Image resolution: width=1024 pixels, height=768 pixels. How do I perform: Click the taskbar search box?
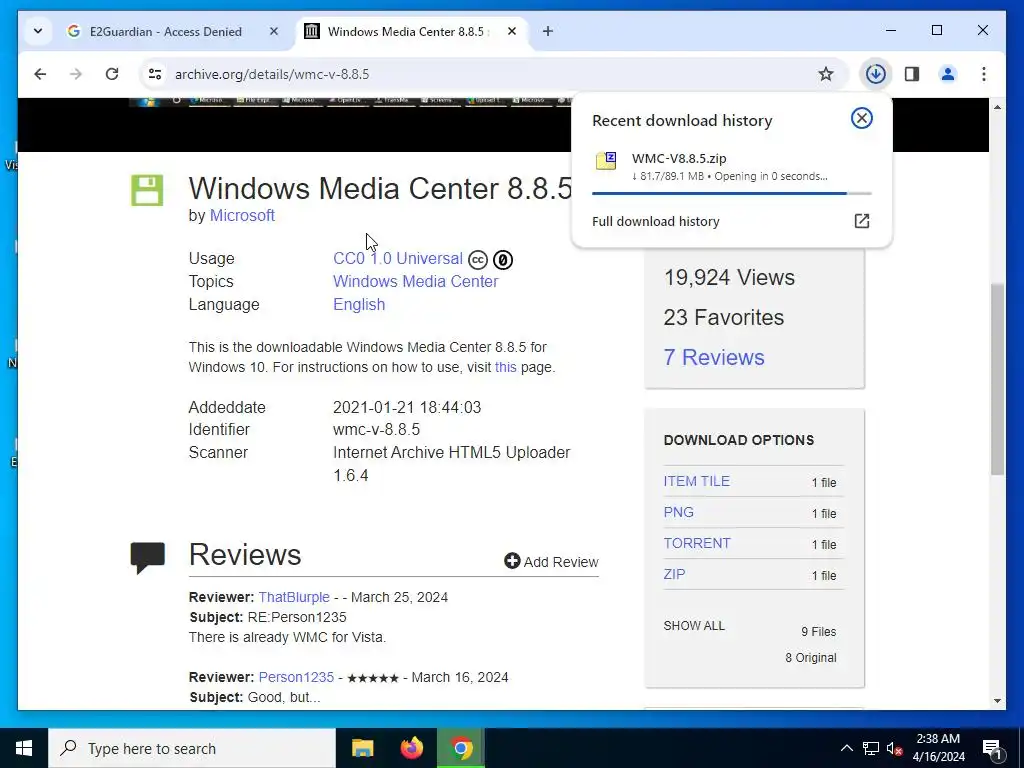tap(192, 748)
